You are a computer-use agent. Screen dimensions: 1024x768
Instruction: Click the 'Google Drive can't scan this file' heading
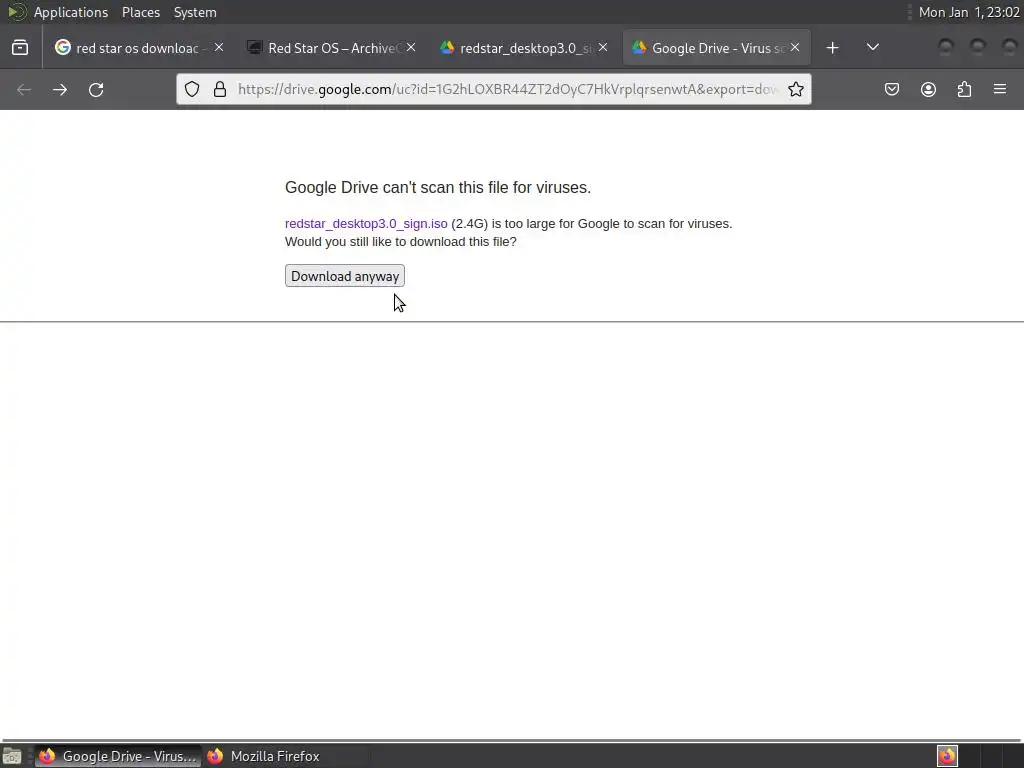[438, 187]
